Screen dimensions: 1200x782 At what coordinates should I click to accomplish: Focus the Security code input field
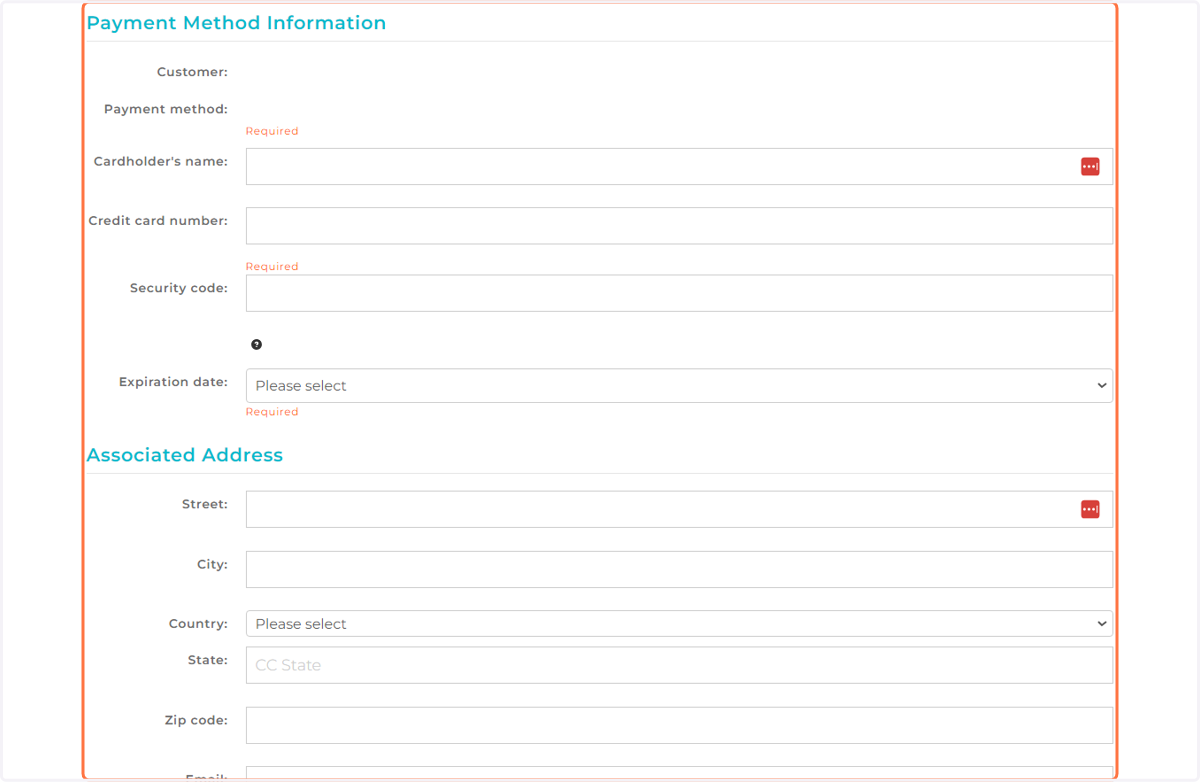click(679, 293)
